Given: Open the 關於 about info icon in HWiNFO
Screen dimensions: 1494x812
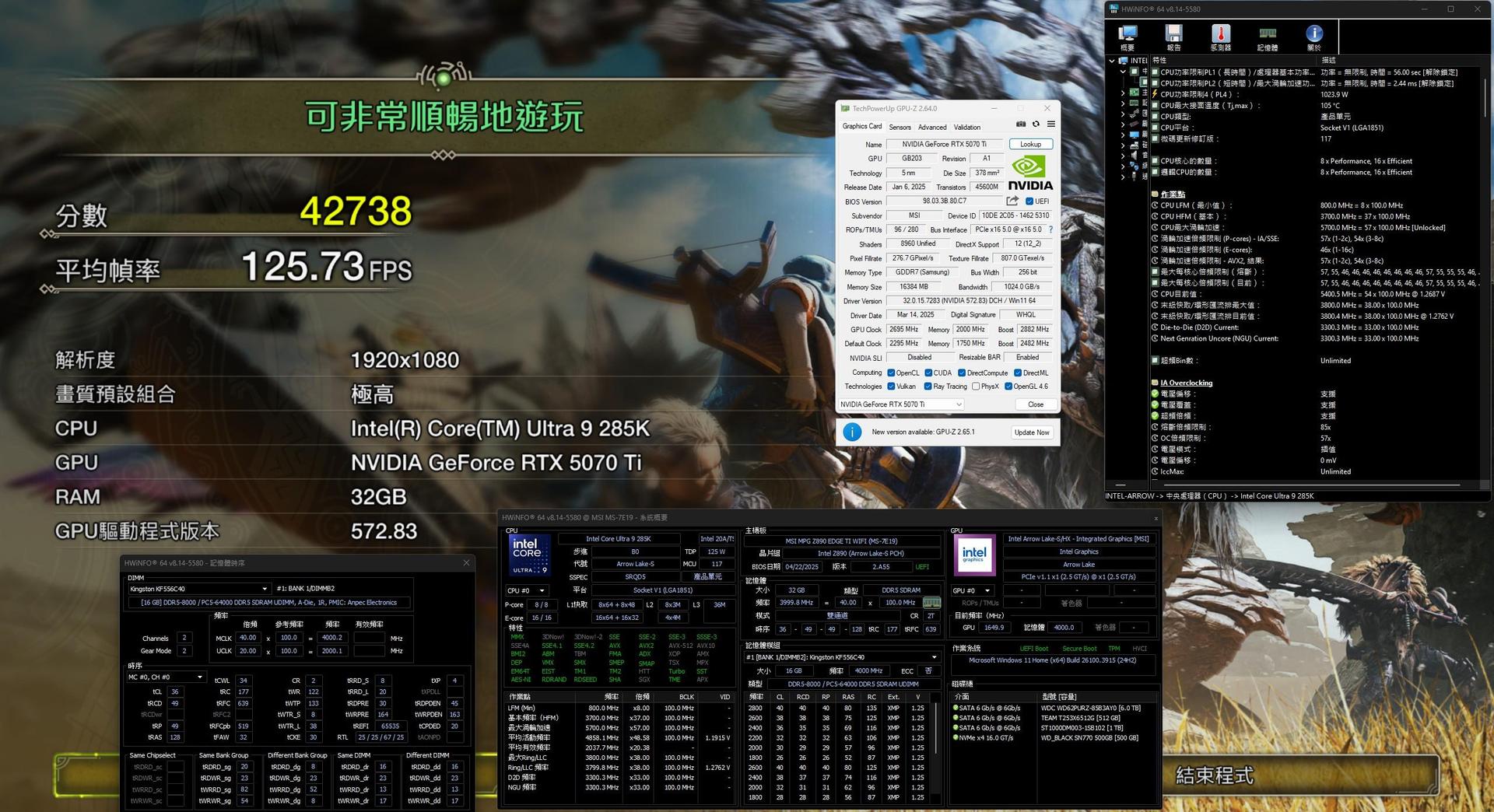Looking at the screenshot, I should coord(1313,37).
